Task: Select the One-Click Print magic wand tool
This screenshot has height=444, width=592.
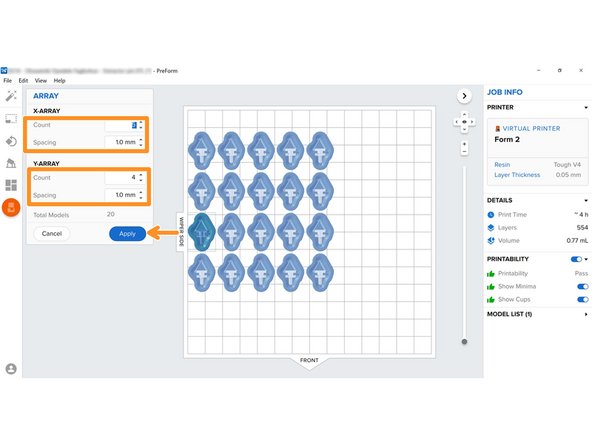Action: (11, 96)
